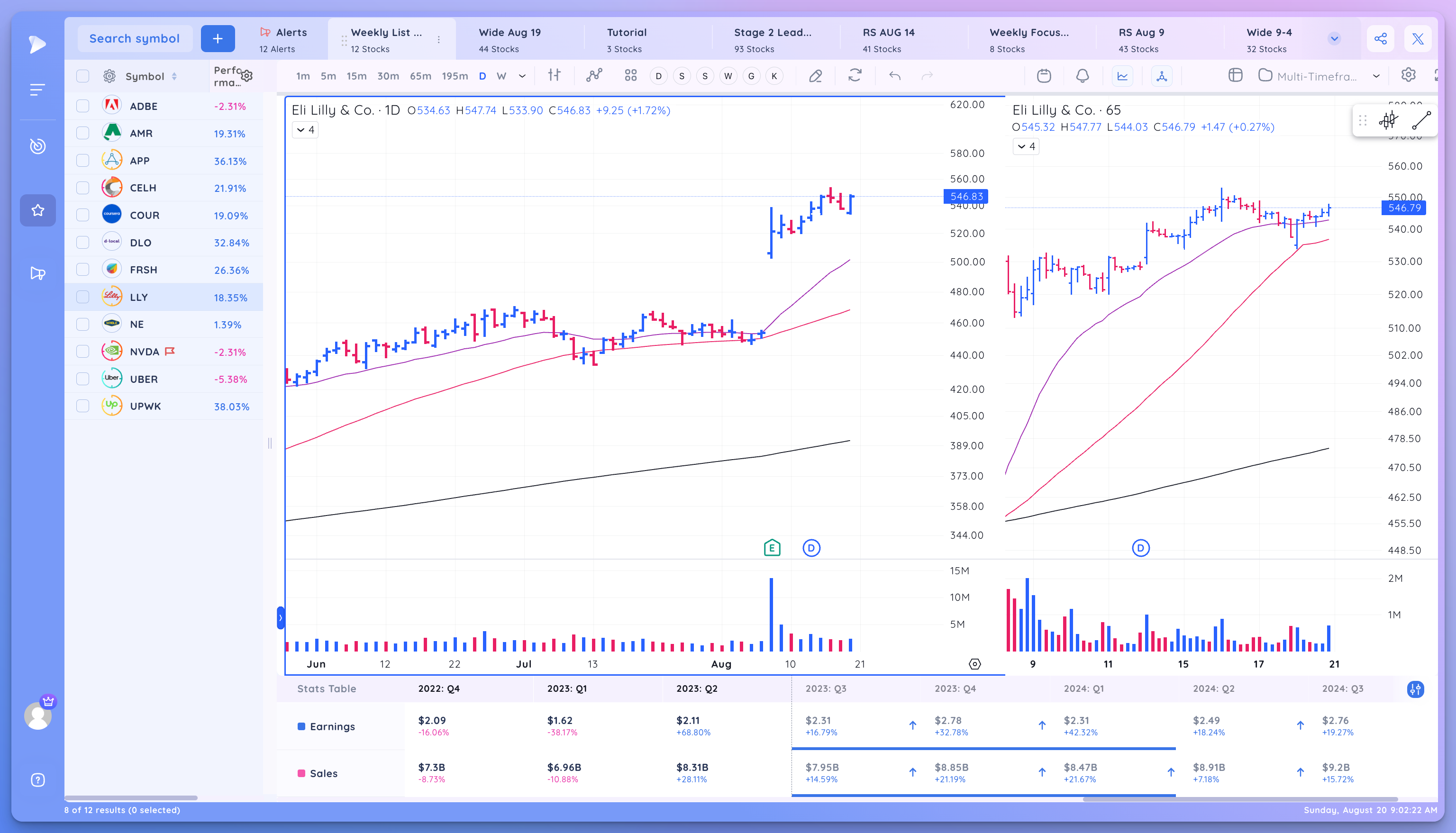Expand the timeframe dropdown arrow after W
This screenshot has width=1456, height=833.
(x=522, y=76)
